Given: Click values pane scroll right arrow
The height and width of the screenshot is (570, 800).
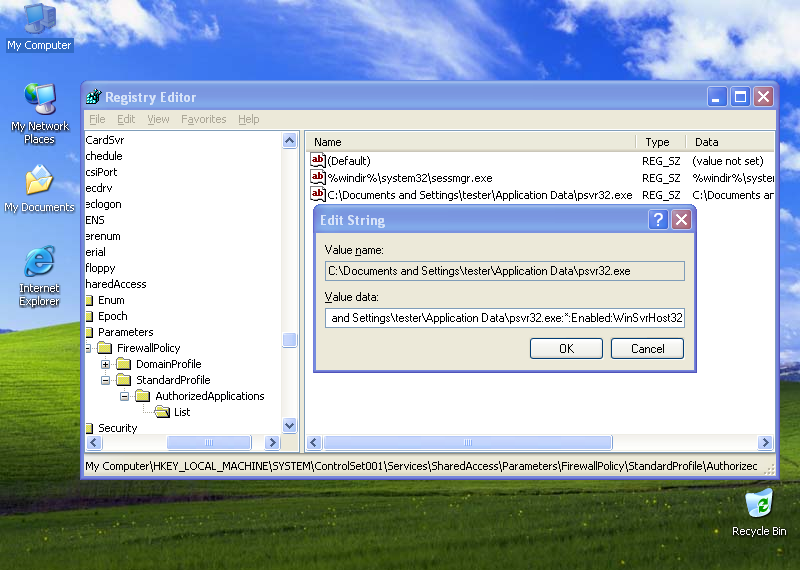Looking at the screenshot, I should tap(765, 442).
